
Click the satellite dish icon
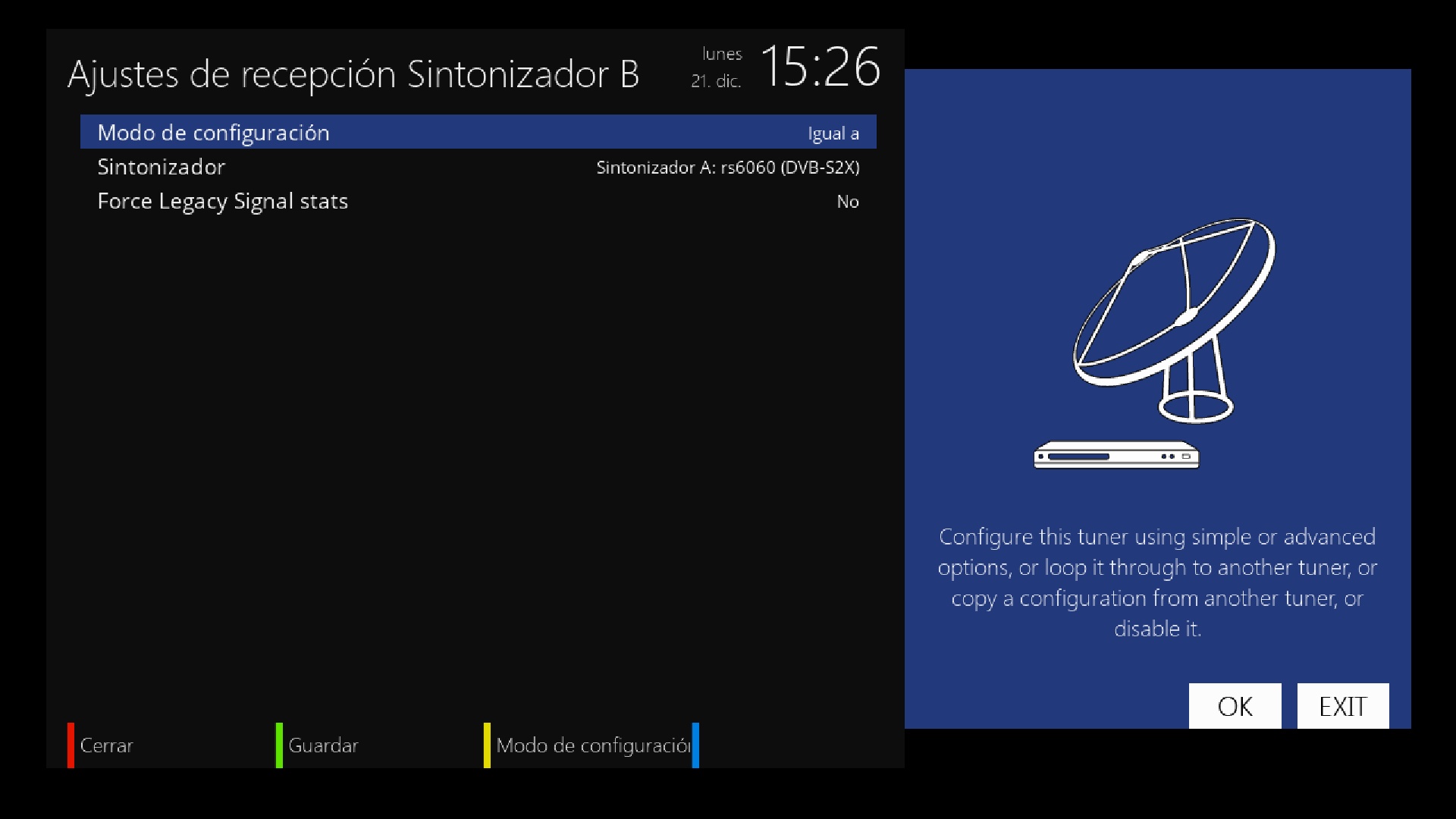click(1175, 320)
